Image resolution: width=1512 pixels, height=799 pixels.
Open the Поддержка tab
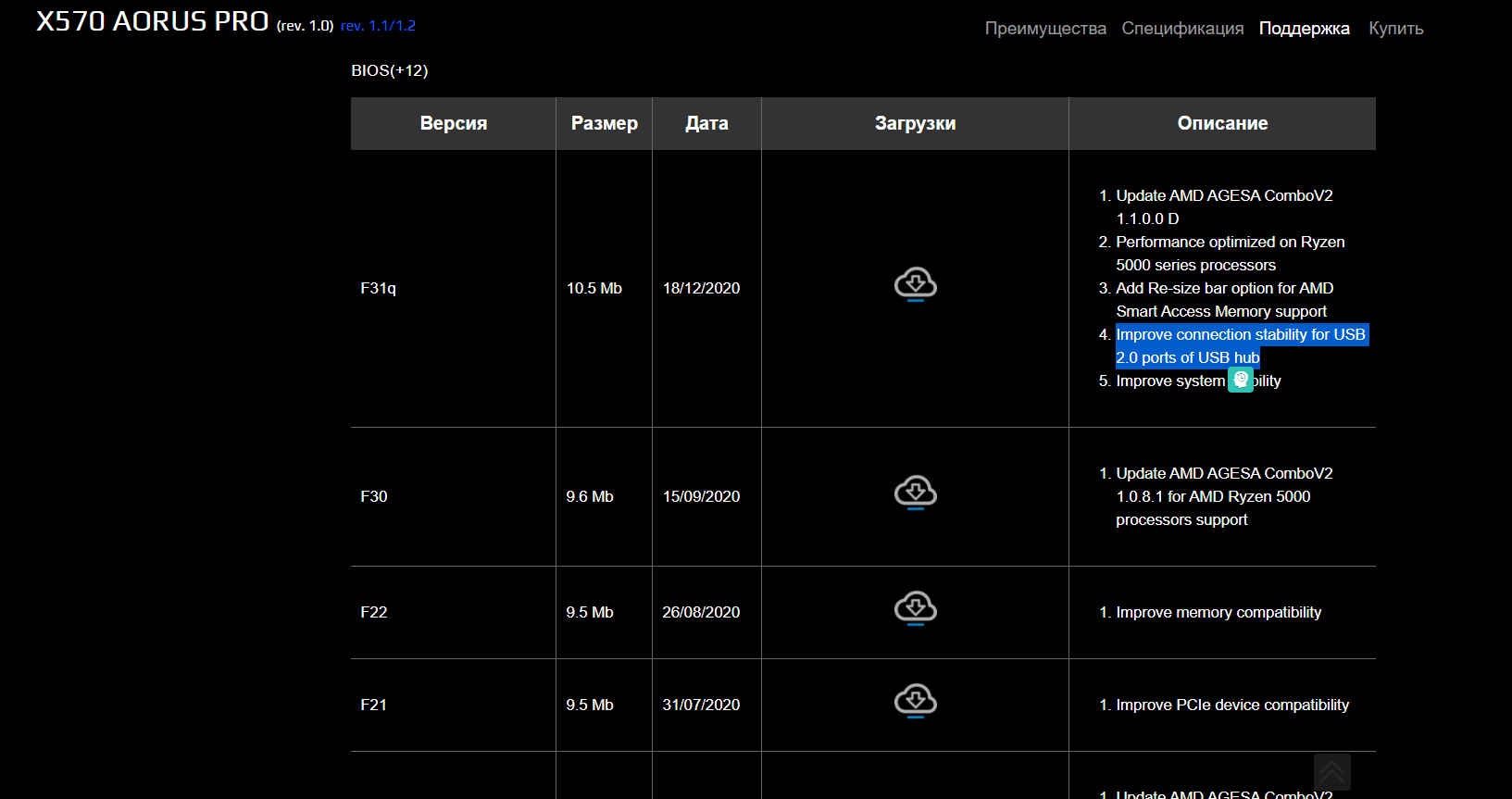1304,29
